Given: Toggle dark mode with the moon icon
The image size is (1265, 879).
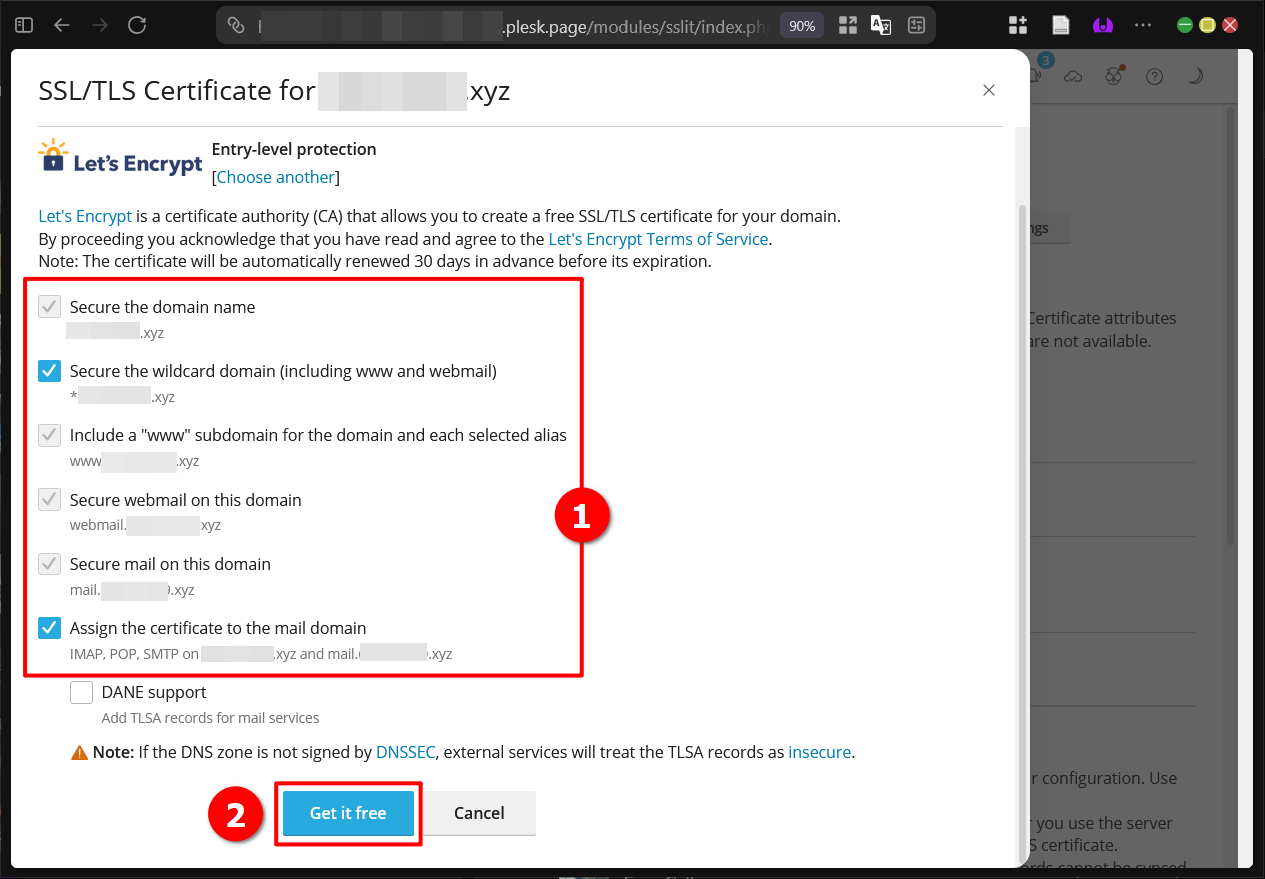Looking at the screenshot, I should [x=1195, y=76].
